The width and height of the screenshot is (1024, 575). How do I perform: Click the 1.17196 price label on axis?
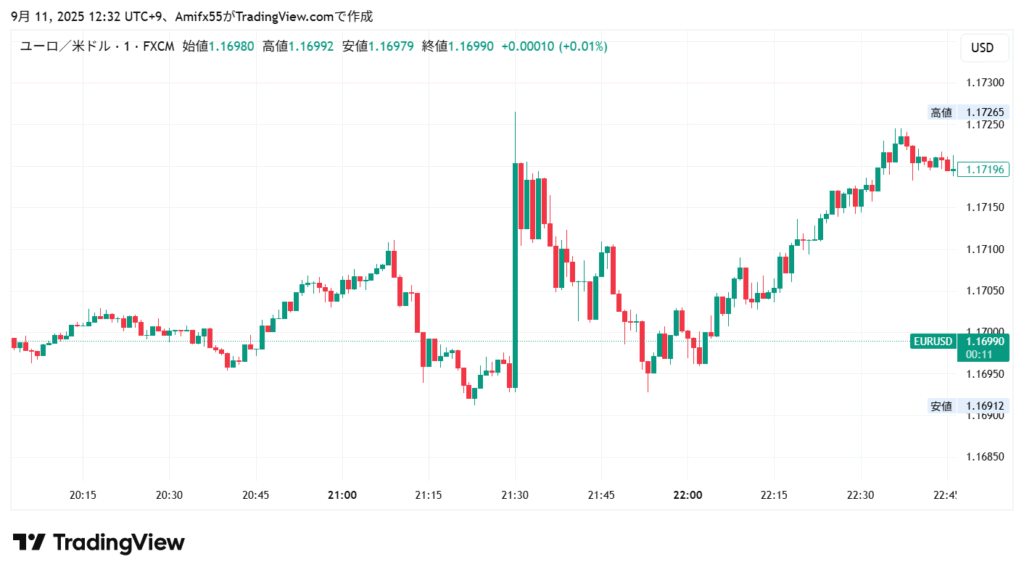tap(986, 170)
